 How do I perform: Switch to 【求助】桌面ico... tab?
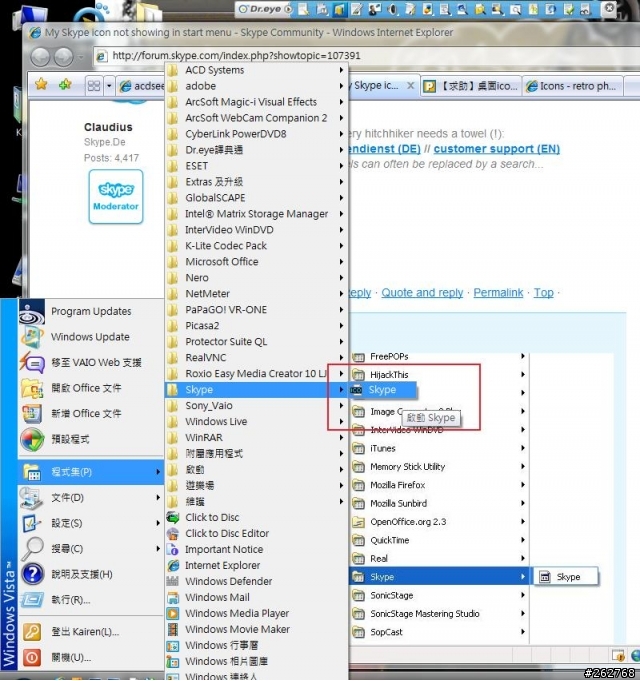pos(471,86)
